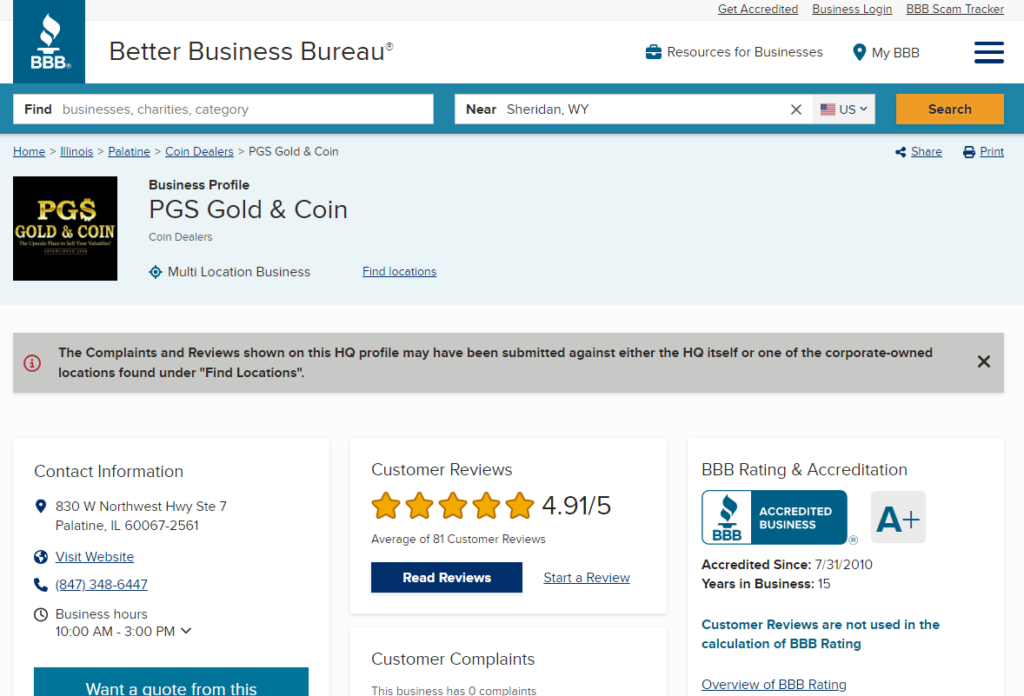The height and width of the screenshot is (696, 1024).
Task: Click the Read Reviews button
Action: [x=447, y=578]
